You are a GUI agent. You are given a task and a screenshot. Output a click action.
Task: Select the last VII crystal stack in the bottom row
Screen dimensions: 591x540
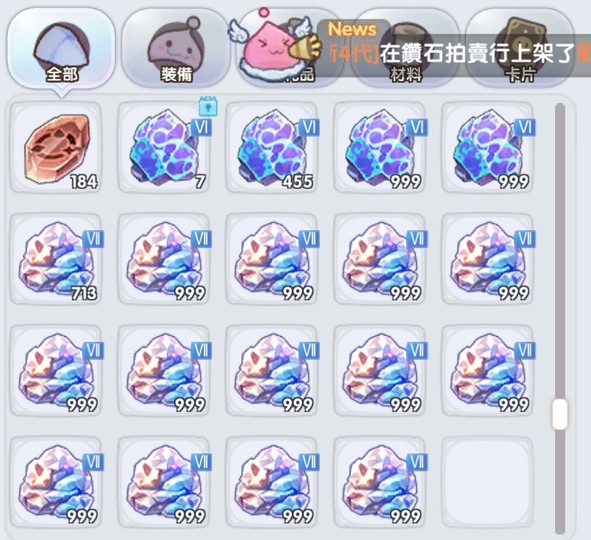click(x=380, y=482)
